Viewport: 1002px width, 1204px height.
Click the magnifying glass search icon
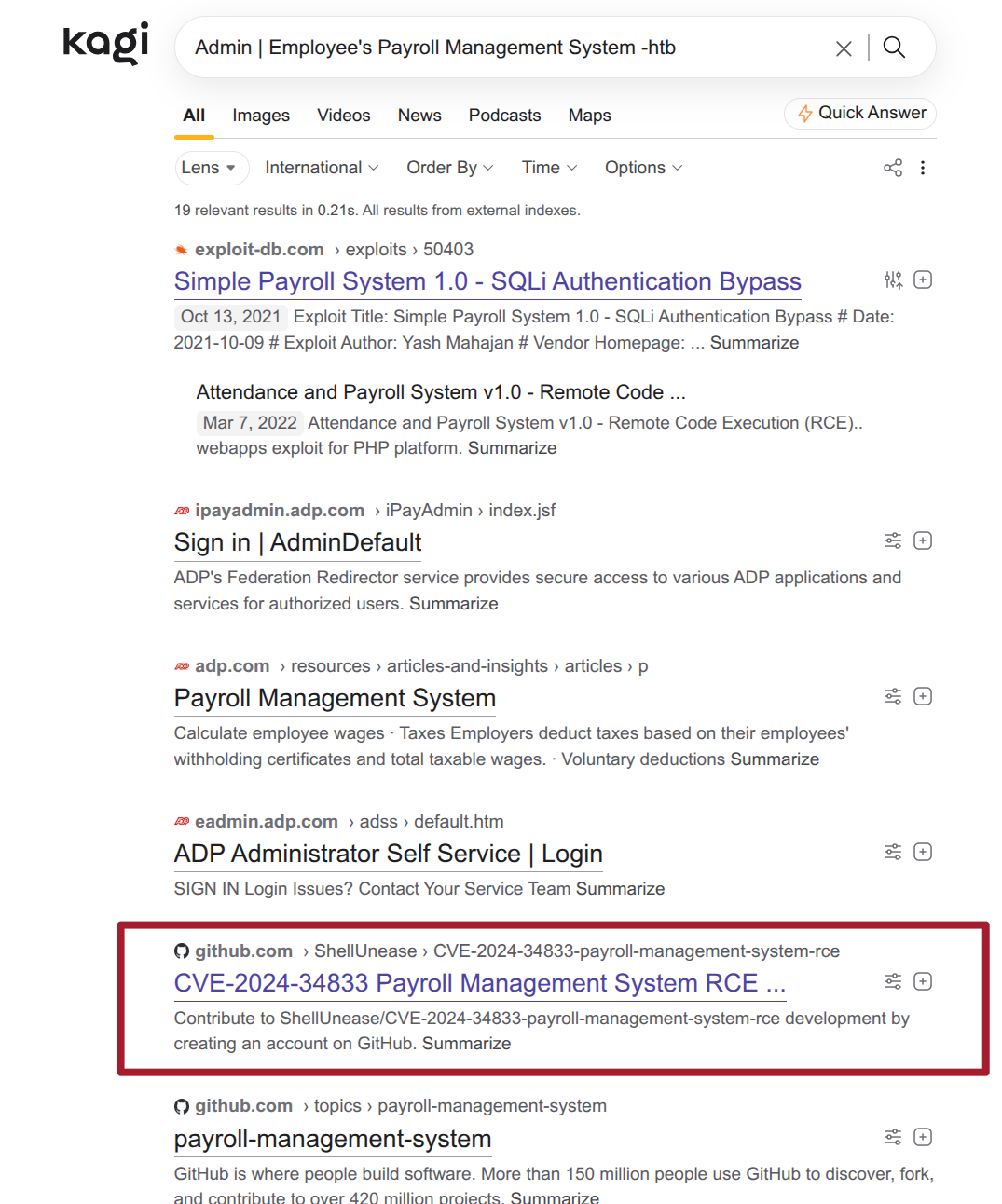tap(894, 47)
